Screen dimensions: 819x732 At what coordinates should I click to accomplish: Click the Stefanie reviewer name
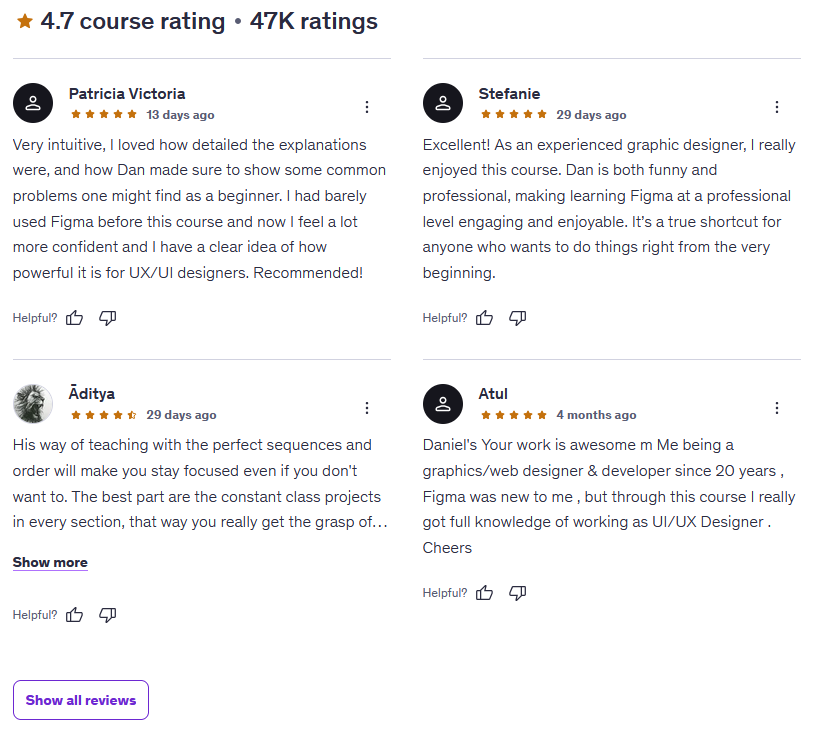coord(509,94)
